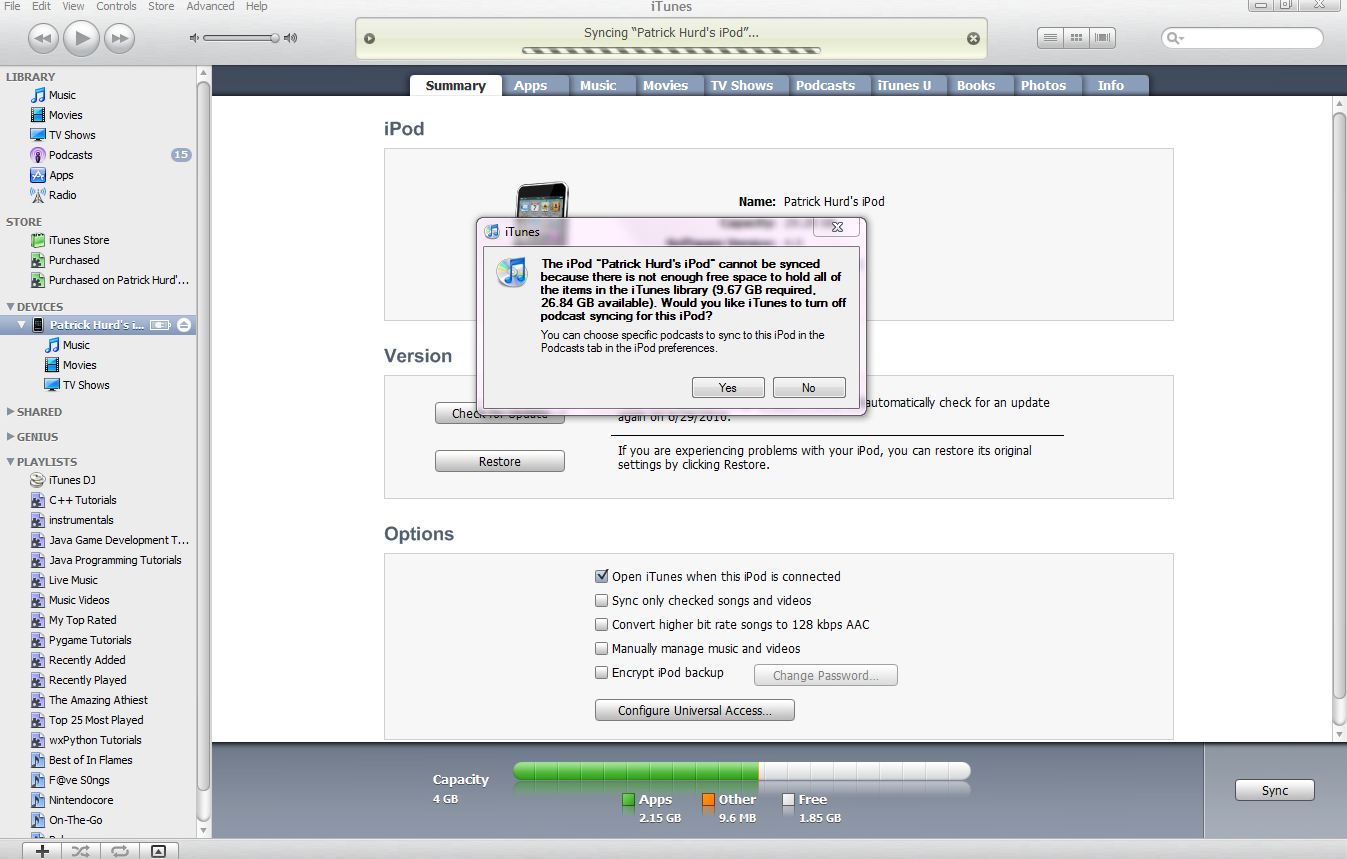The height and width of the screenshot is (859, 1347).
Task: Switch to Cover Flow view
Action: 1103,38
